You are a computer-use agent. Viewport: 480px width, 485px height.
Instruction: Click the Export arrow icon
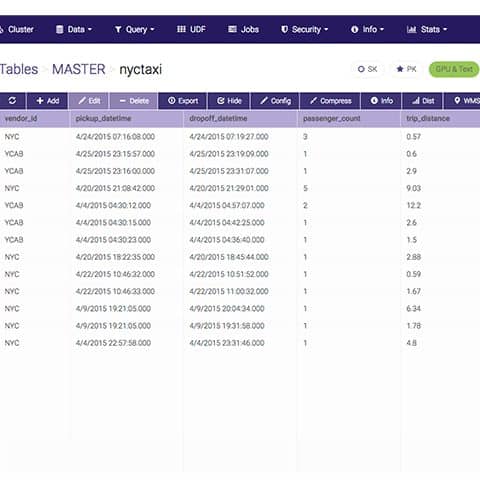click(171, 101)
